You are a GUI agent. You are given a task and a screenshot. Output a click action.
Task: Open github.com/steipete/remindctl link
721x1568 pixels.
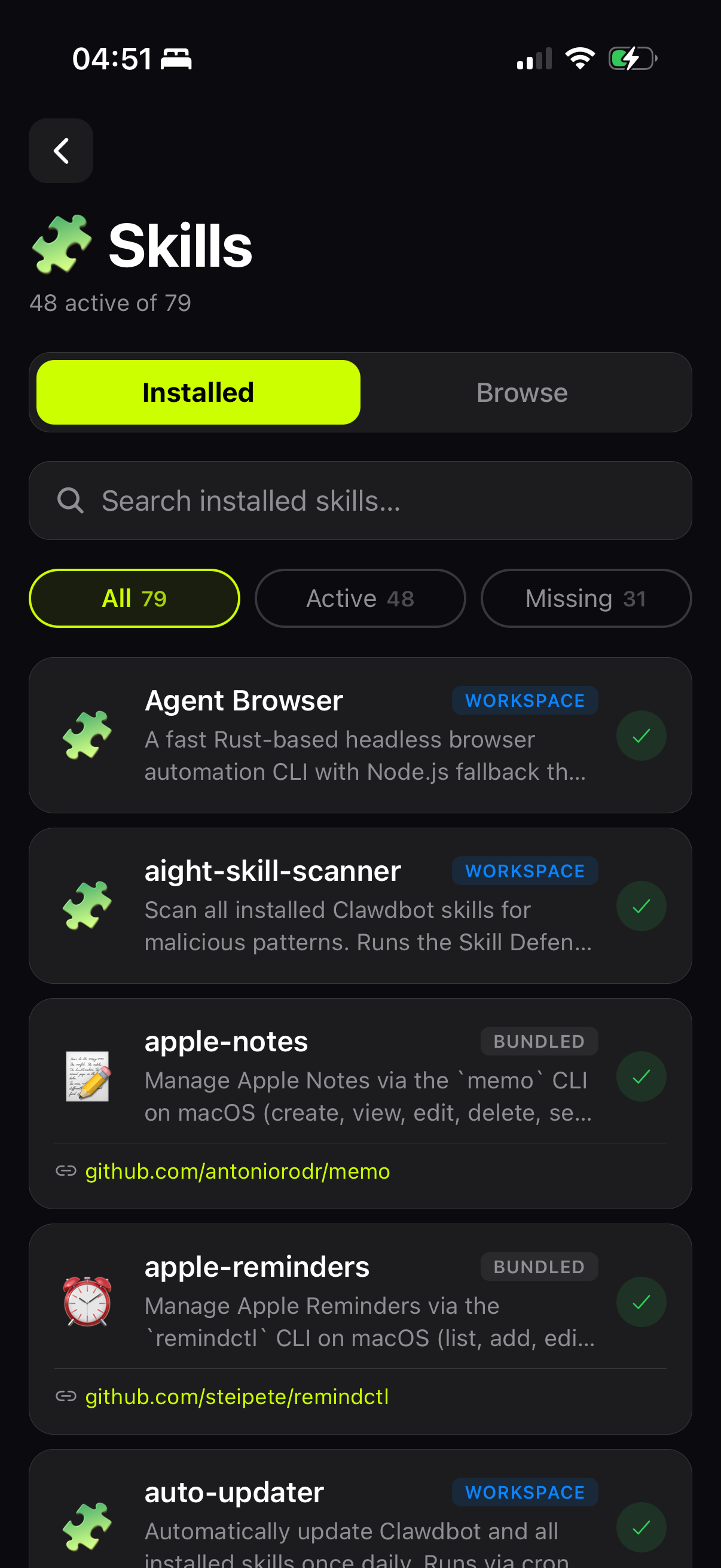(x=237, y=1396)
